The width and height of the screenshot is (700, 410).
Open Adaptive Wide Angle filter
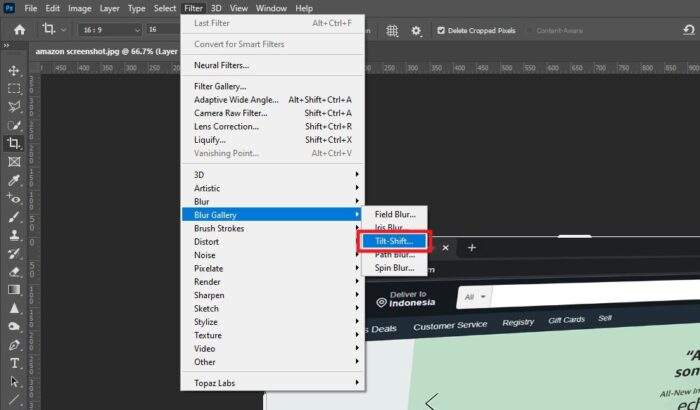click(x=273, y=100)
